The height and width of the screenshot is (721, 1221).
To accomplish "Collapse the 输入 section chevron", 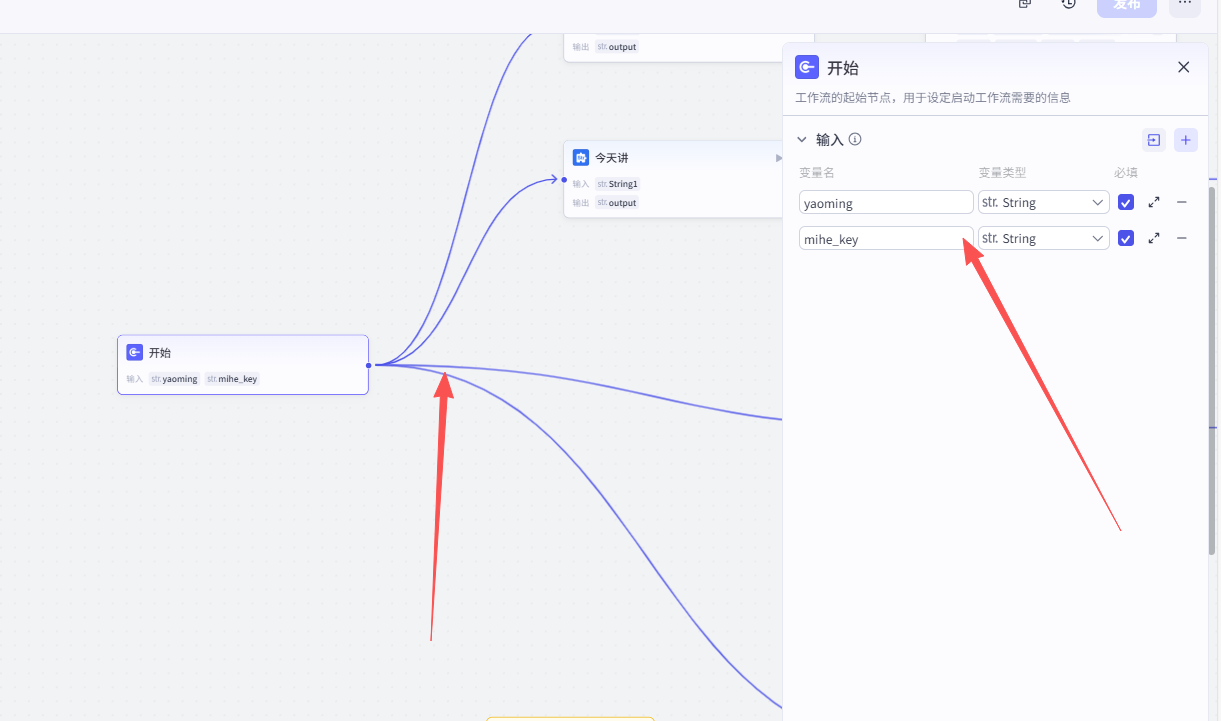I will [802, 140].
